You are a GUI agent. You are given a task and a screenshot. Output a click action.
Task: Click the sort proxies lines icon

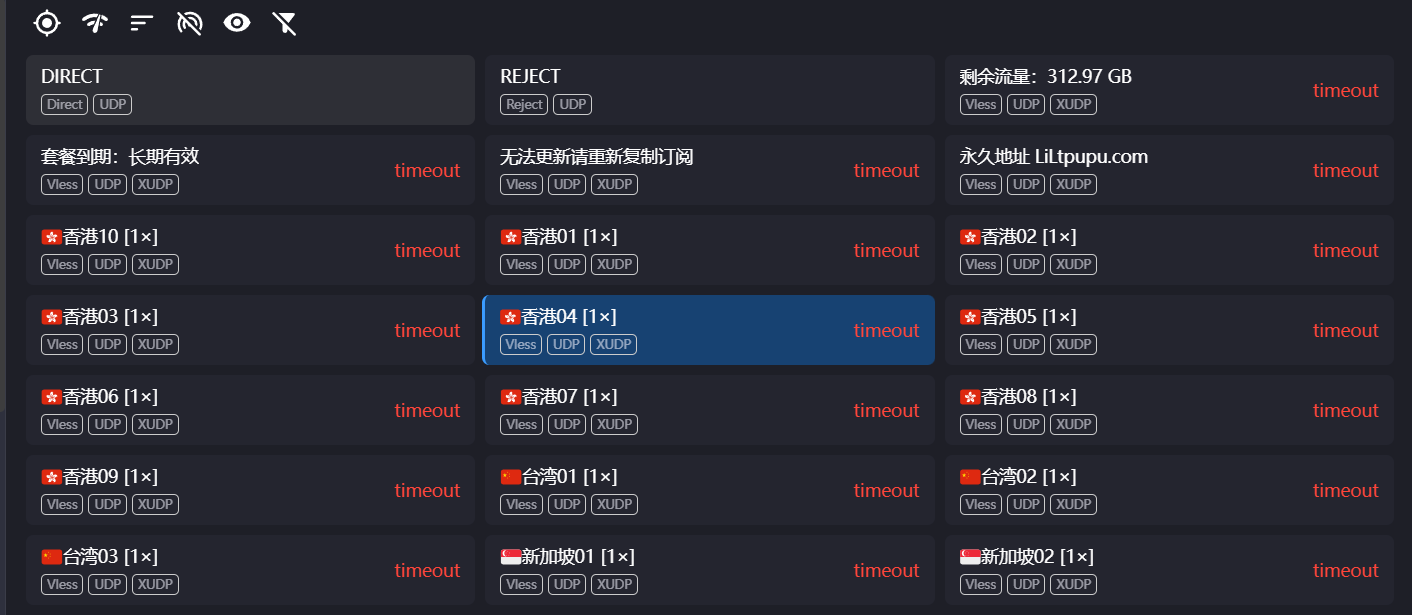tap(142, 22)
